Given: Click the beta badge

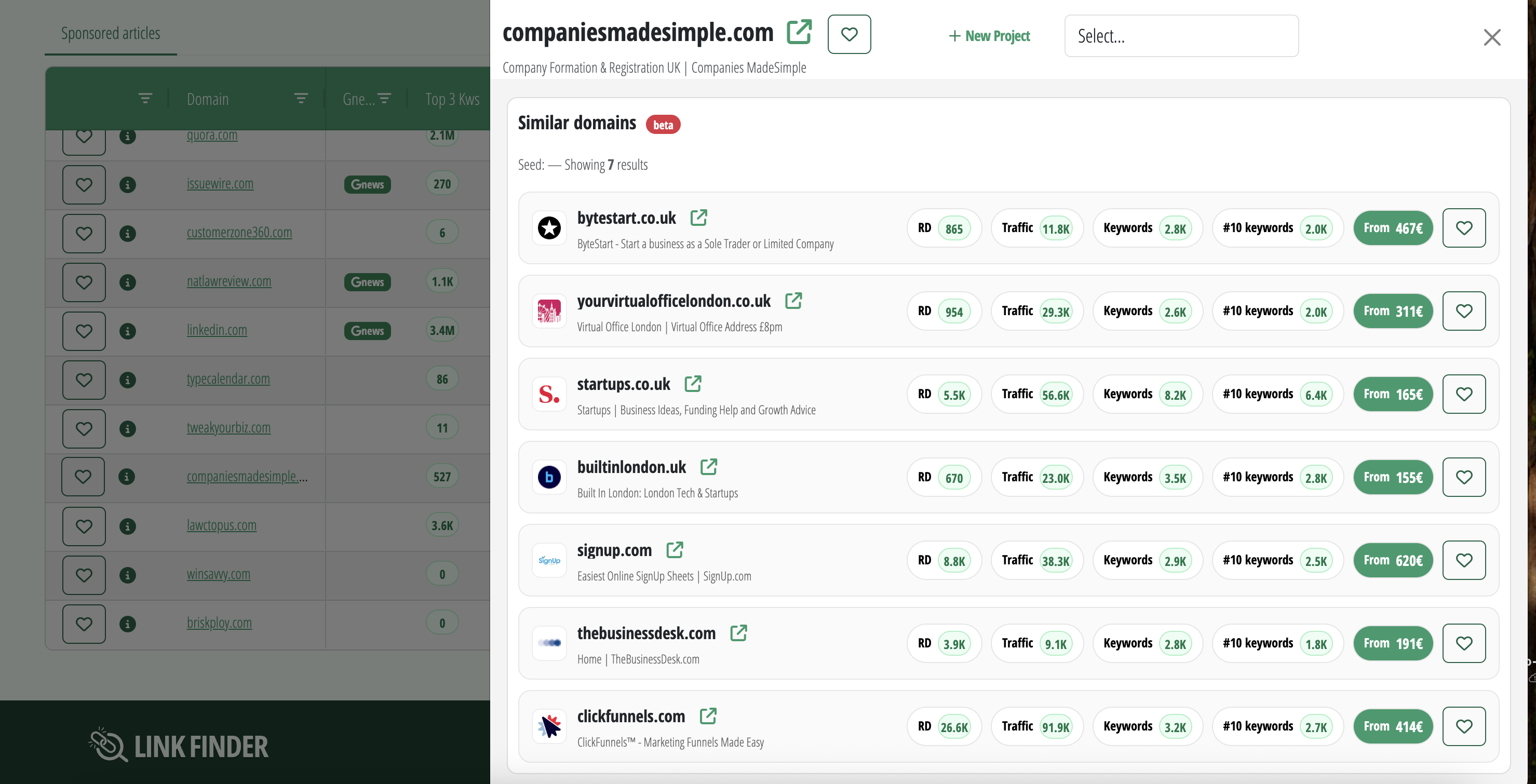Looking at the screenshot, I should click(x=663, y=125).
